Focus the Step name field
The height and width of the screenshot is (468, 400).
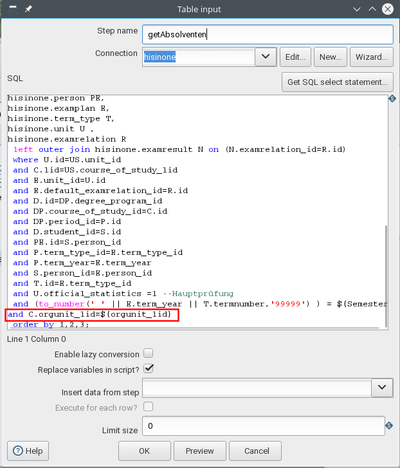268,34
